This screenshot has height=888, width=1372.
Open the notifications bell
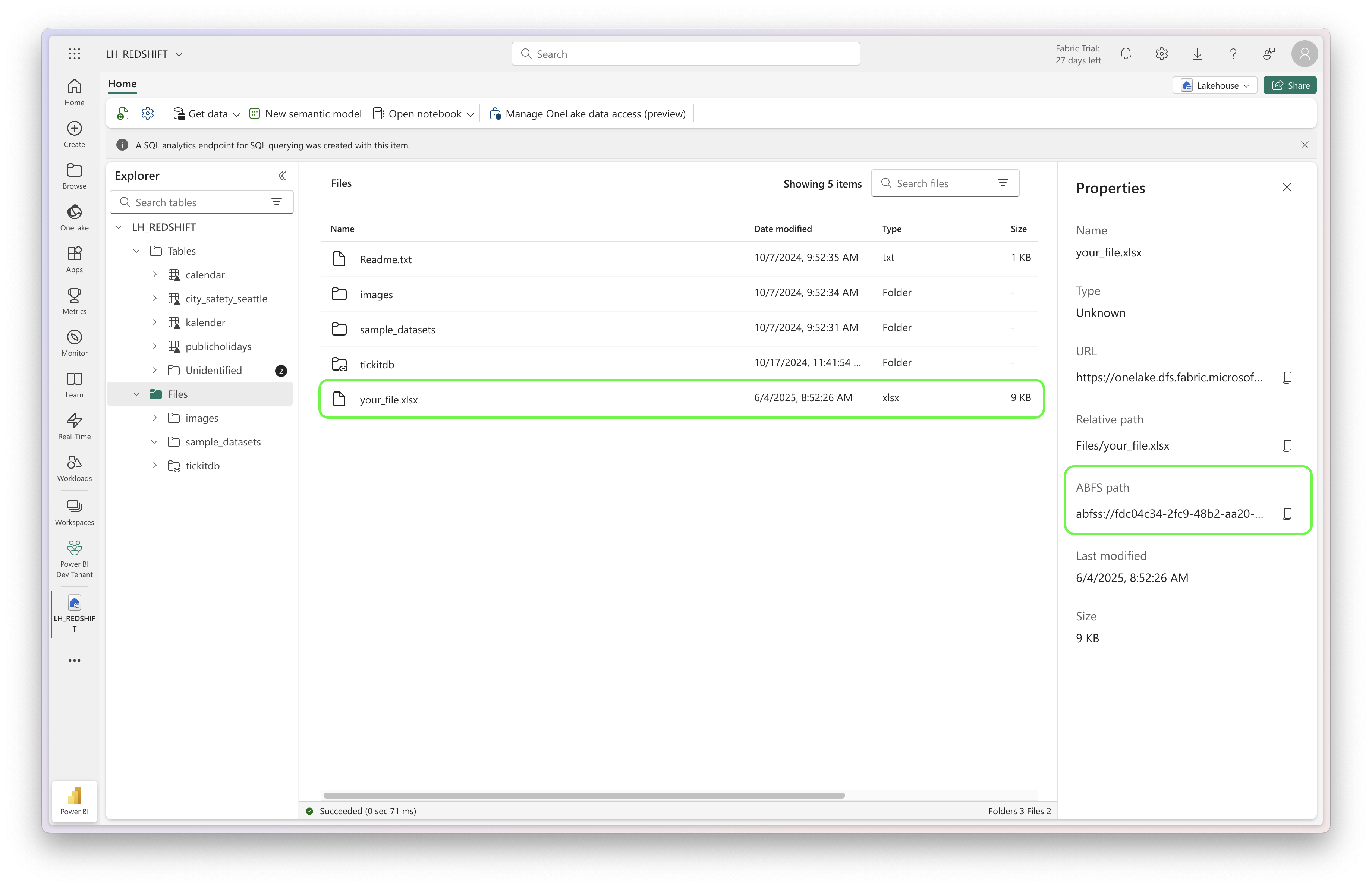click(1126, 53)
